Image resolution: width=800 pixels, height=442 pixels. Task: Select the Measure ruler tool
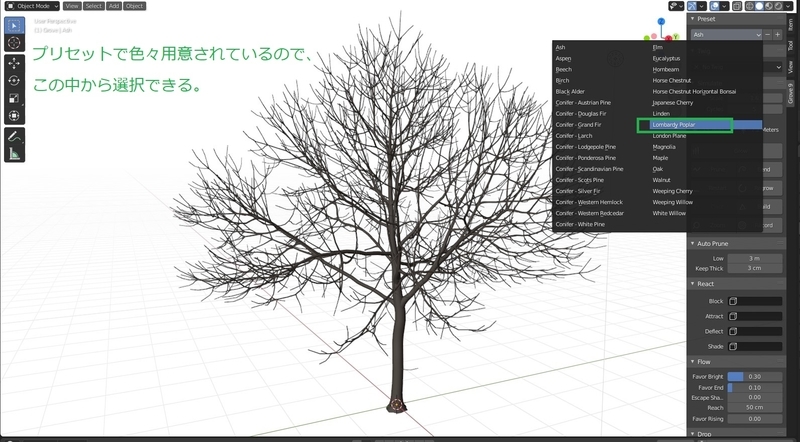click(14, 154)
